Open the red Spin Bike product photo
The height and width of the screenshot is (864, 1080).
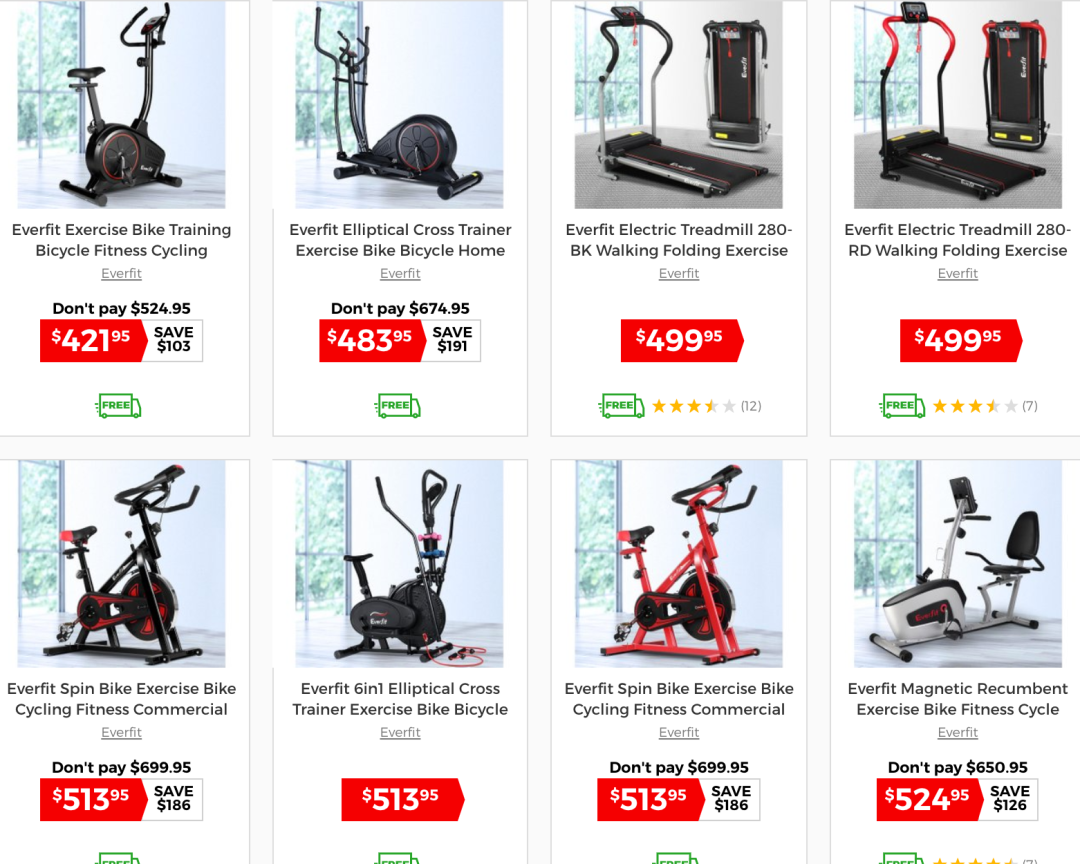[678, 564]
